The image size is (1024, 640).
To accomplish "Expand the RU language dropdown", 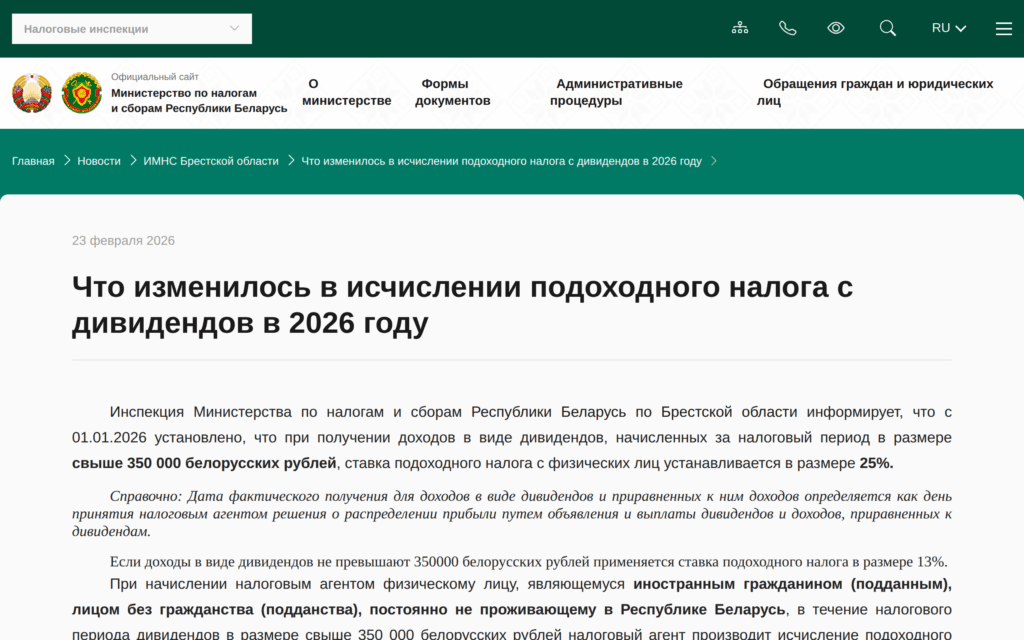I will point(949,28).
